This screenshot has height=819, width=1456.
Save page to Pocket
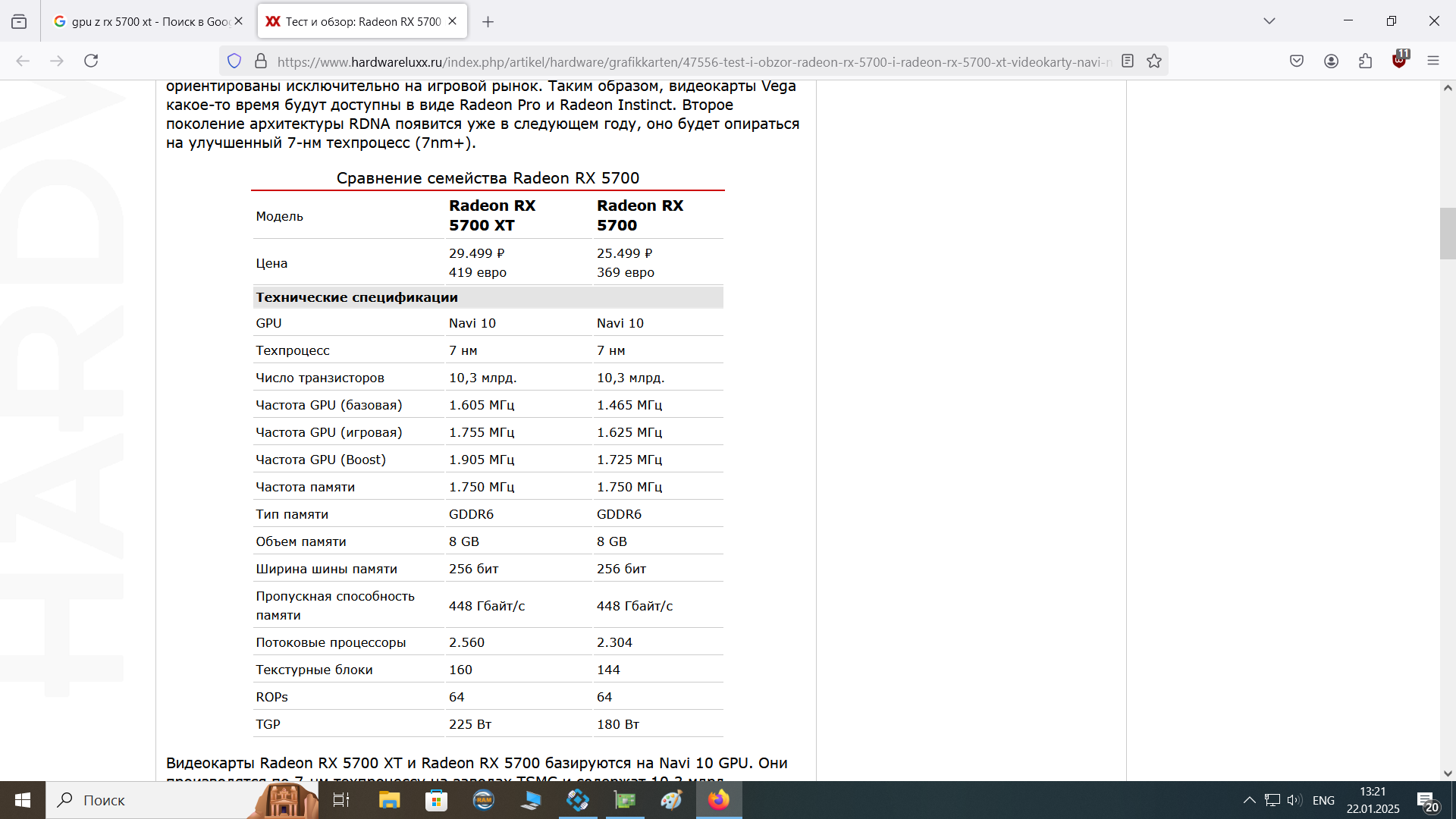pyautogui.click(x=1297, y=61)
